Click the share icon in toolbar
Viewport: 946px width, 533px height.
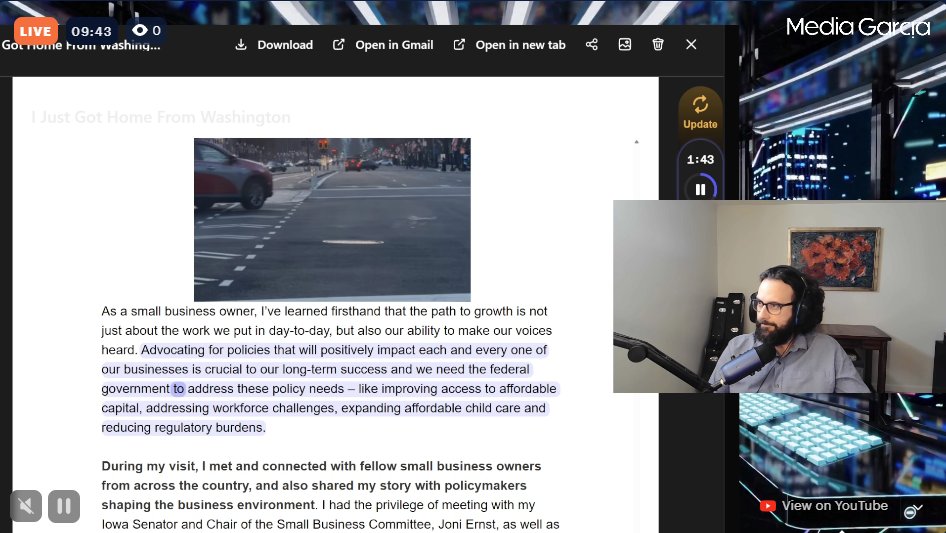click(x=592, y=45)
